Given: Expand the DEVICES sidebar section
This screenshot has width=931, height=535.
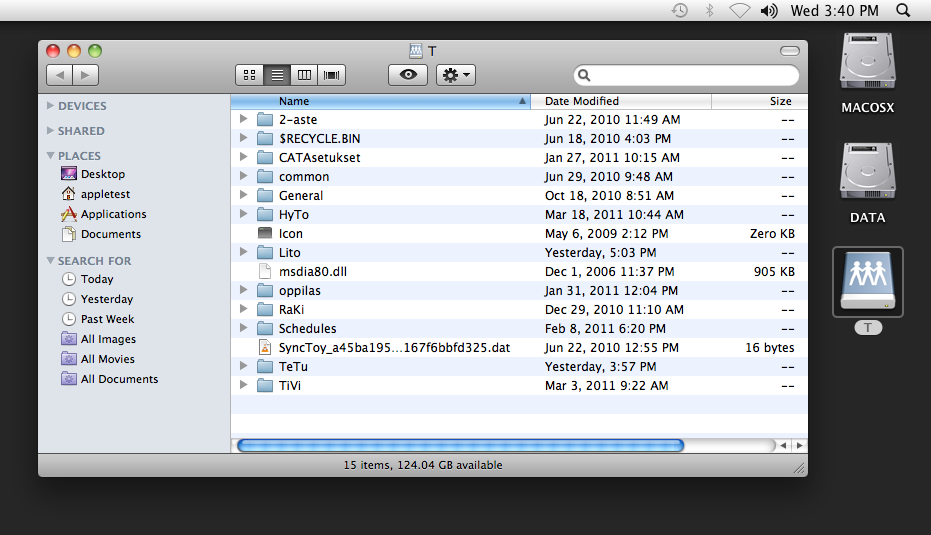Looking at the screenshot, I should point(50,105).
